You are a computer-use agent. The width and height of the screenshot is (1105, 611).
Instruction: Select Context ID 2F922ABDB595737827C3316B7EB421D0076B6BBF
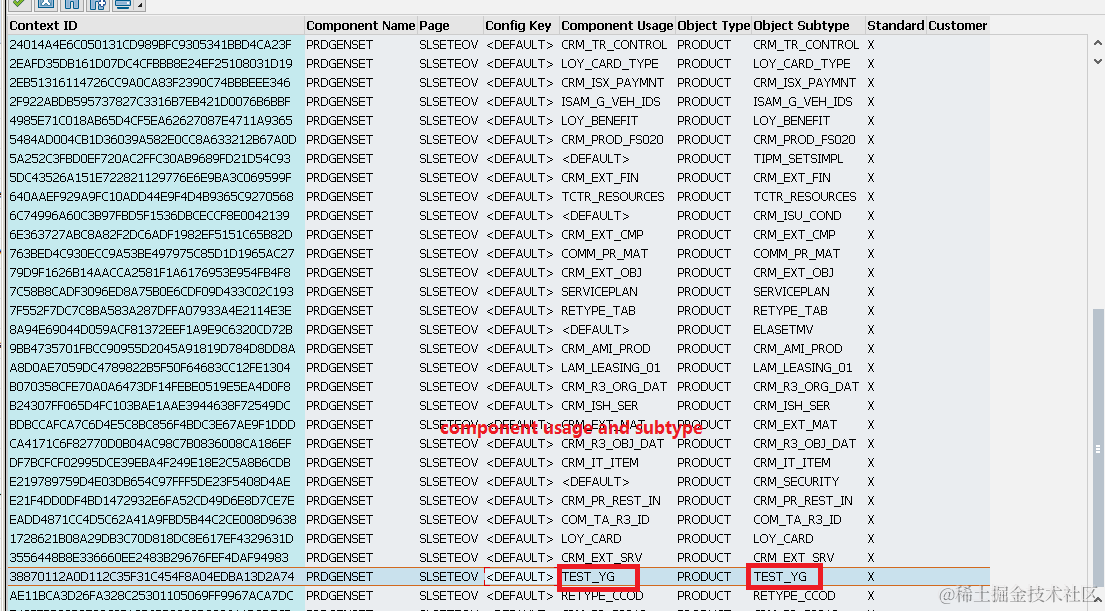pos(149,101)
